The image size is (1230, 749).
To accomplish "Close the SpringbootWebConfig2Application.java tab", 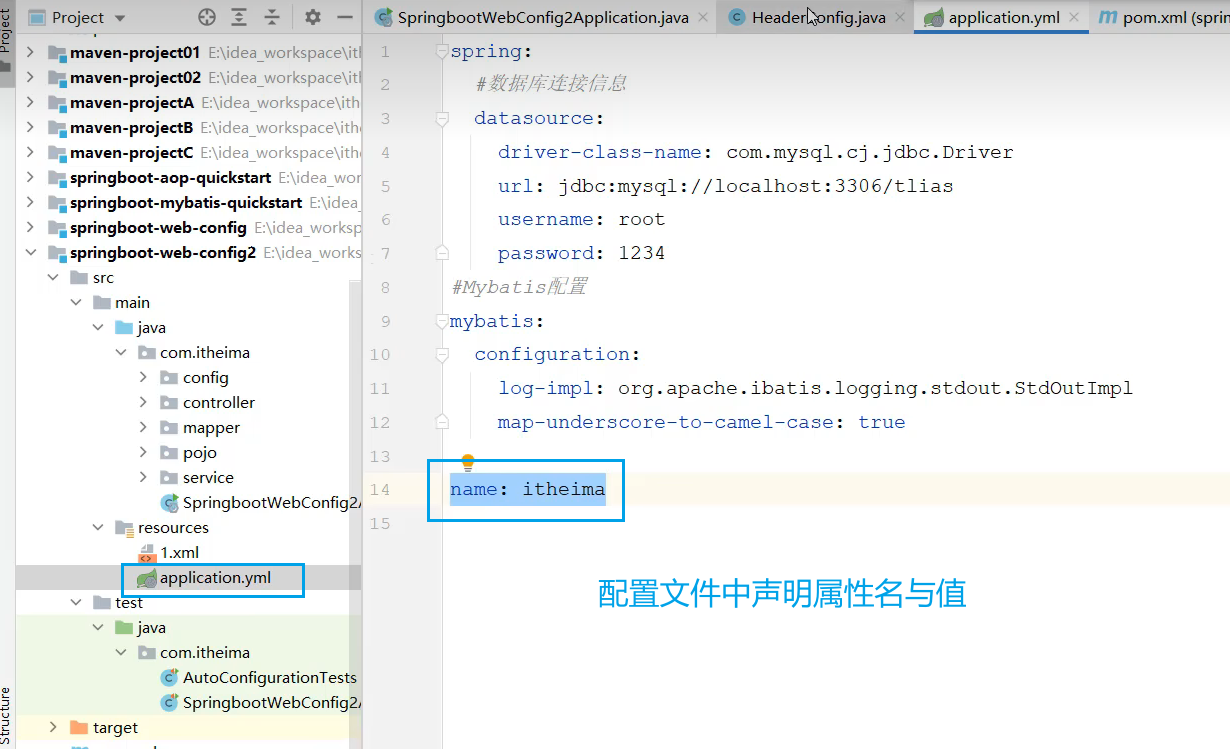I will click(703, 18).
